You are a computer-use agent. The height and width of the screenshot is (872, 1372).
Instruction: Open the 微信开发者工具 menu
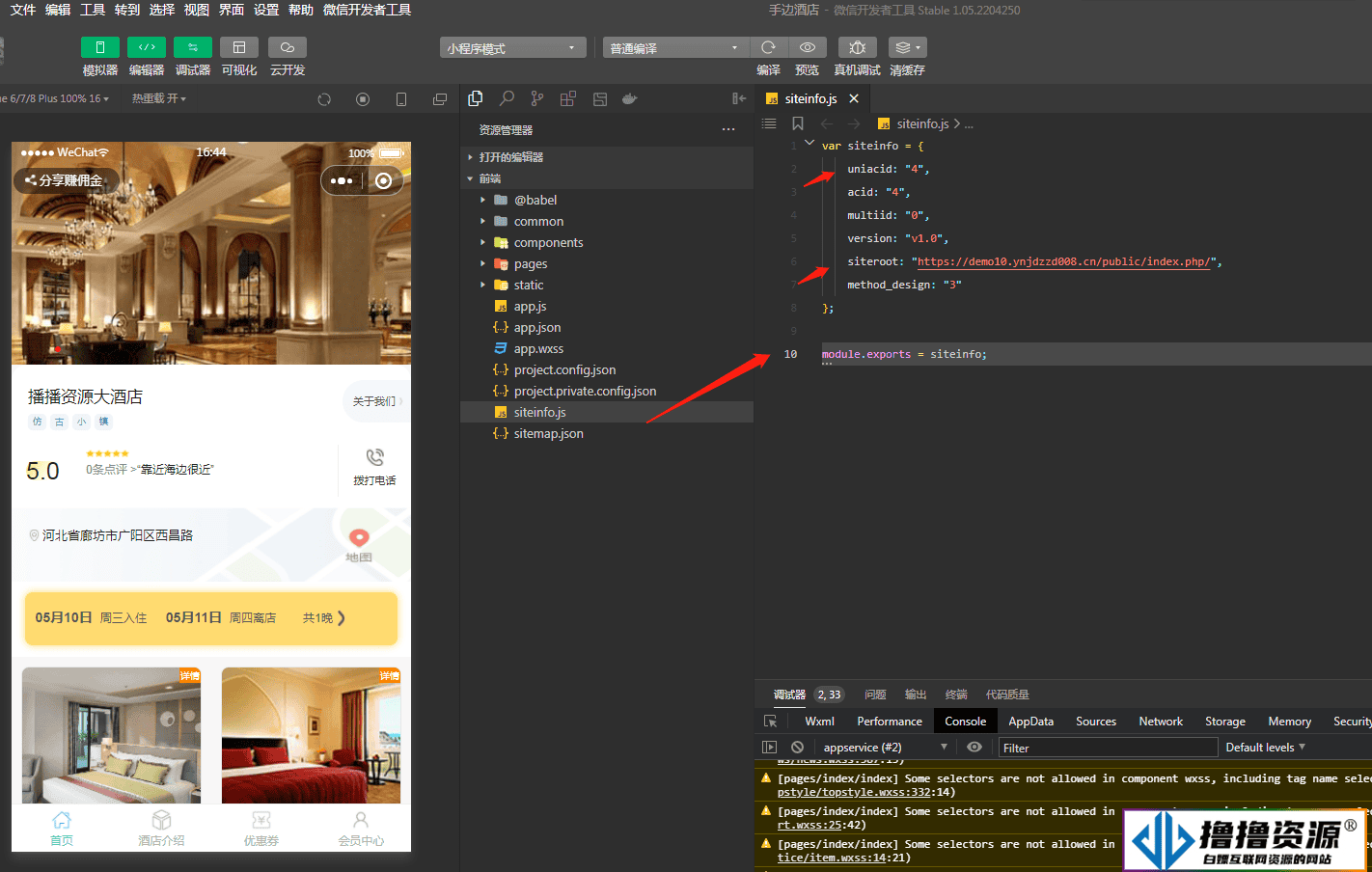[367, 10]
